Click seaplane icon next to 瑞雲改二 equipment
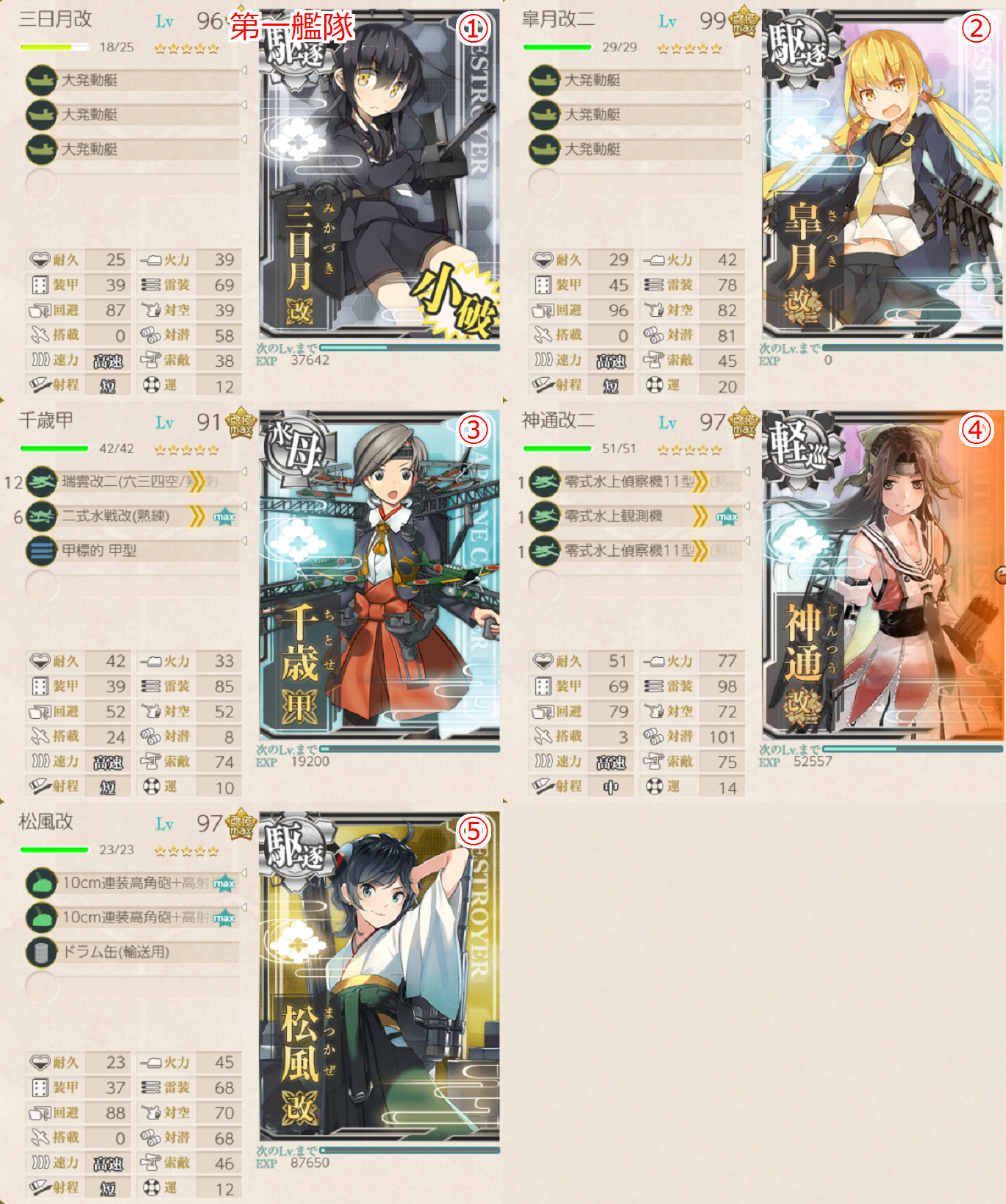Viewport: 1006px width, 1204px height. tap(41, 482)
